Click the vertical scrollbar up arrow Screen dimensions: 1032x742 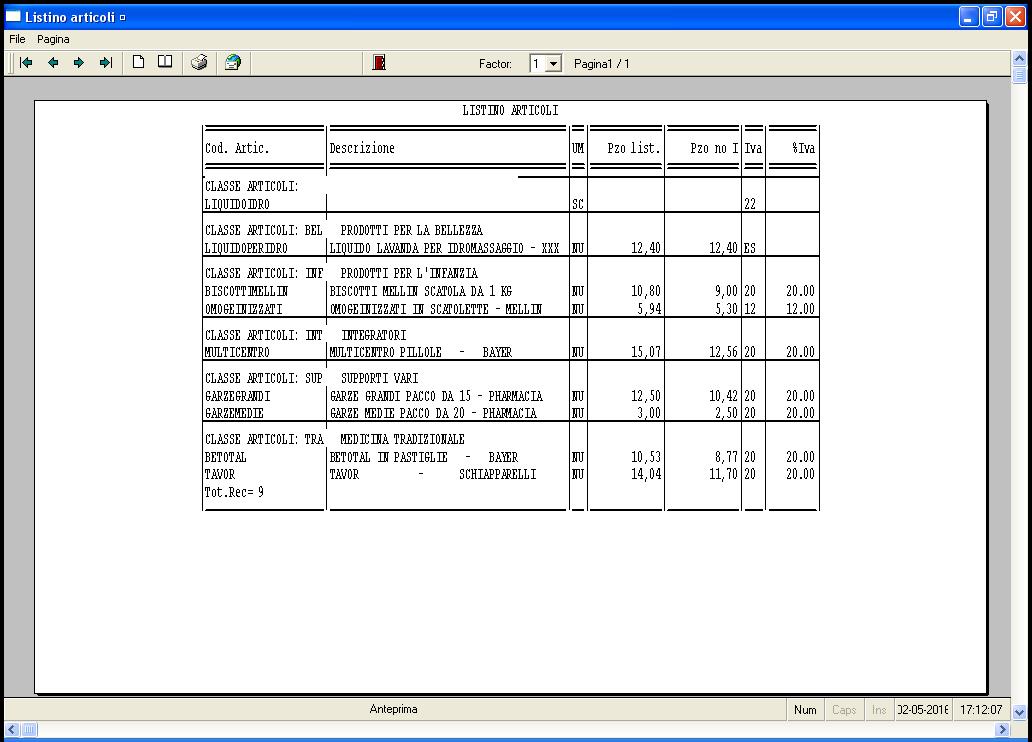click(1019, 59)
